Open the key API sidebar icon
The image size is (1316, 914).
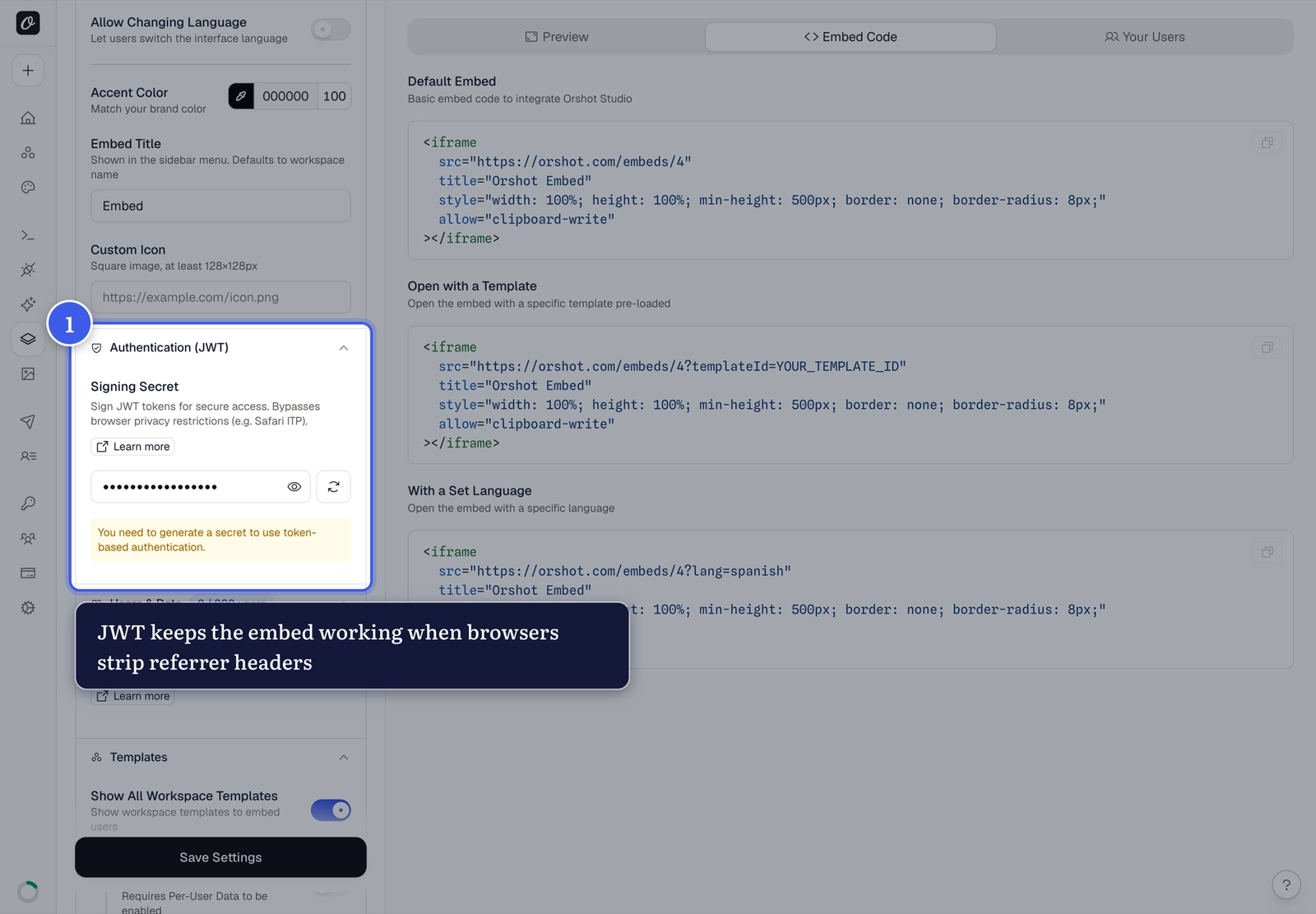[28, 503]
